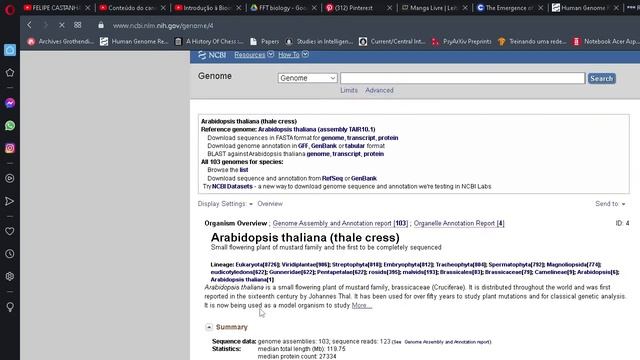Open Genome Assembly and Annotation report [103]
The width and height of the screenshot is (640, 360).
click(x=340, y=223)
